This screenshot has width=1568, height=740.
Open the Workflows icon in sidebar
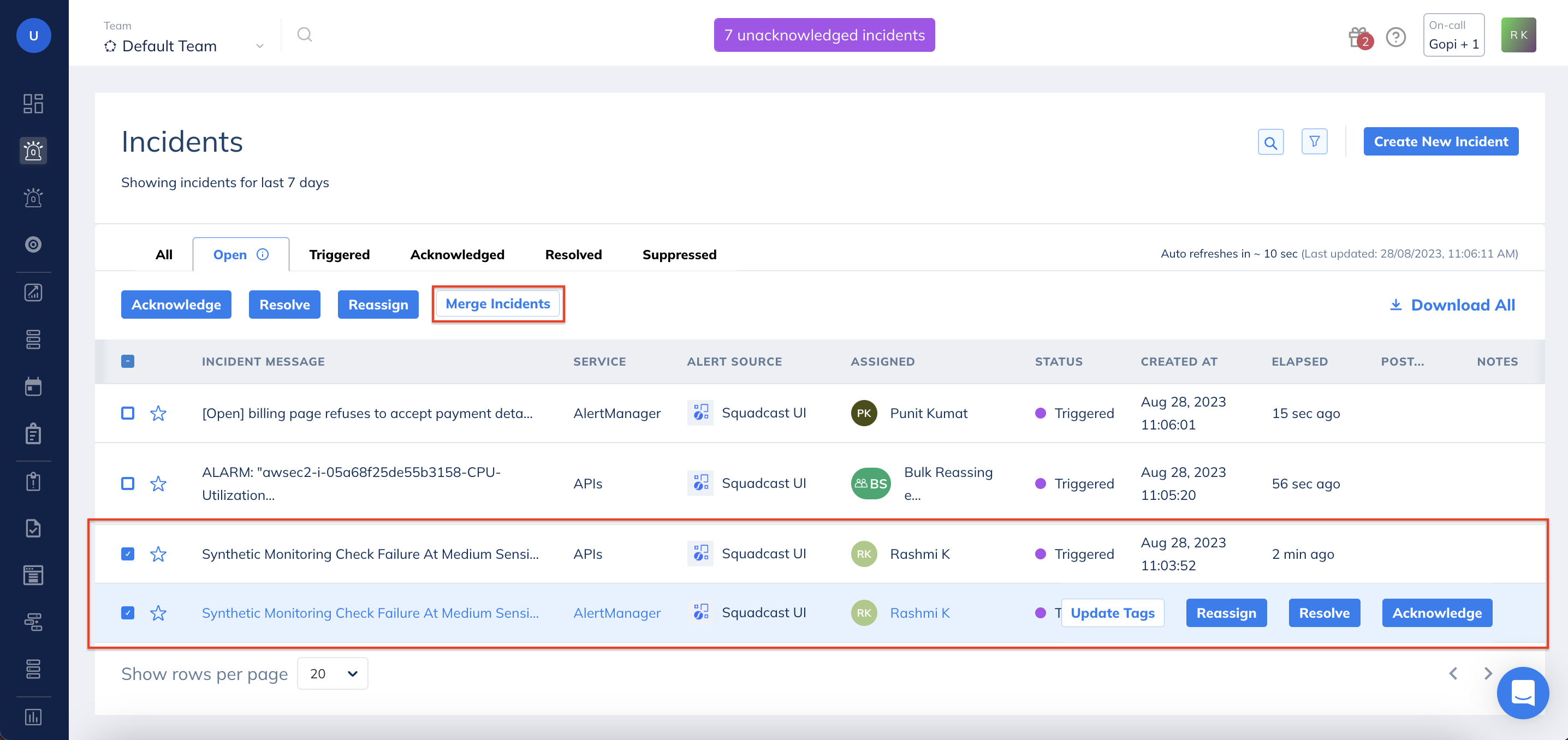(x=33, y=622)
